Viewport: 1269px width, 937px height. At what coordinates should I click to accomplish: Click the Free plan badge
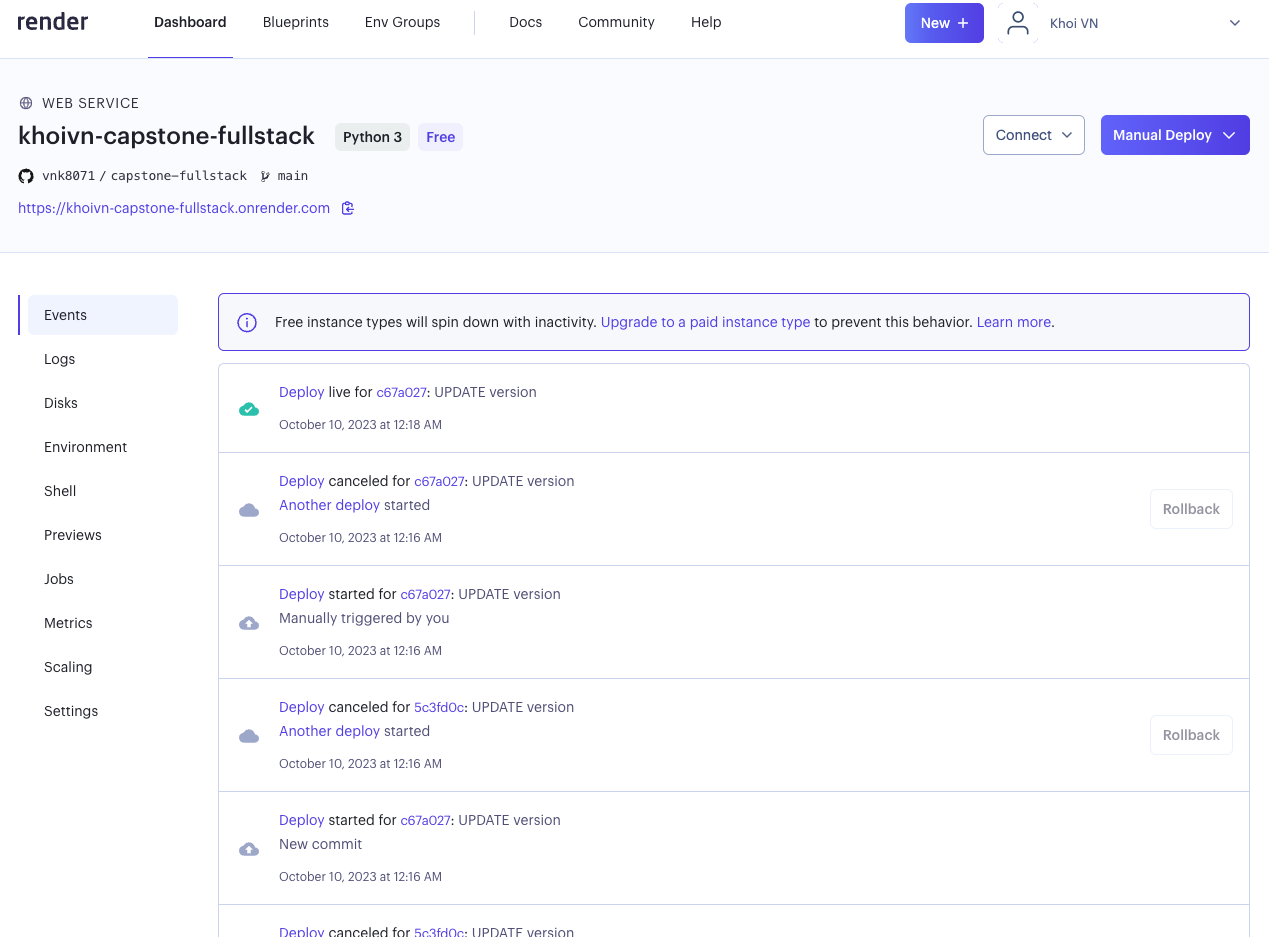441,137
